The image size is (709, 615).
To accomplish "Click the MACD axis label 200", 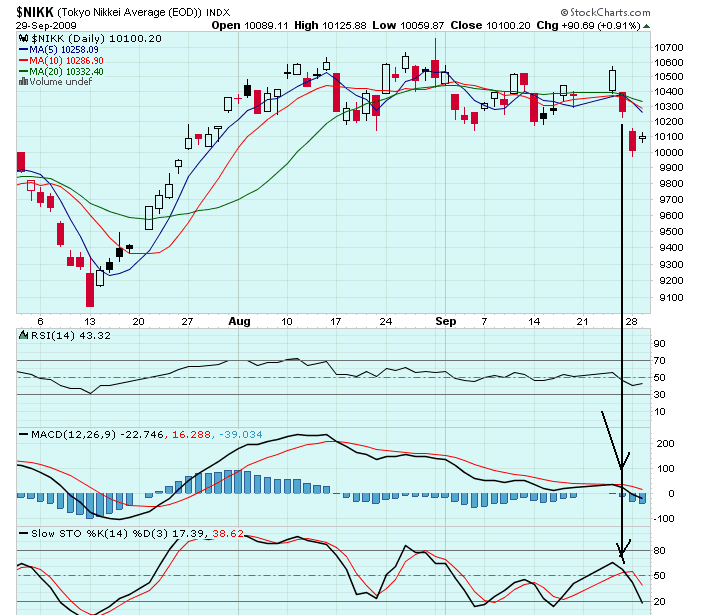I will 665,444.
